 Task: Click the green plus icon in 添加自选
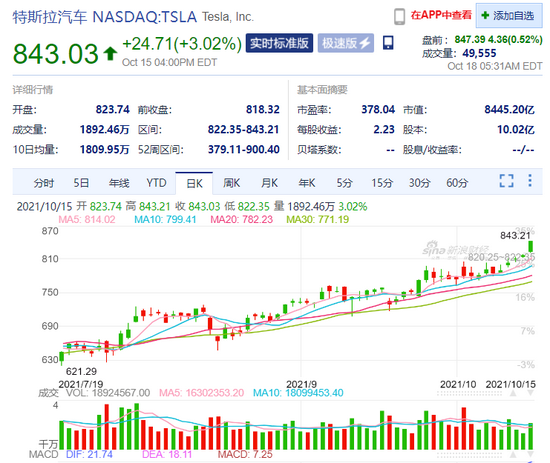(485, 15)
